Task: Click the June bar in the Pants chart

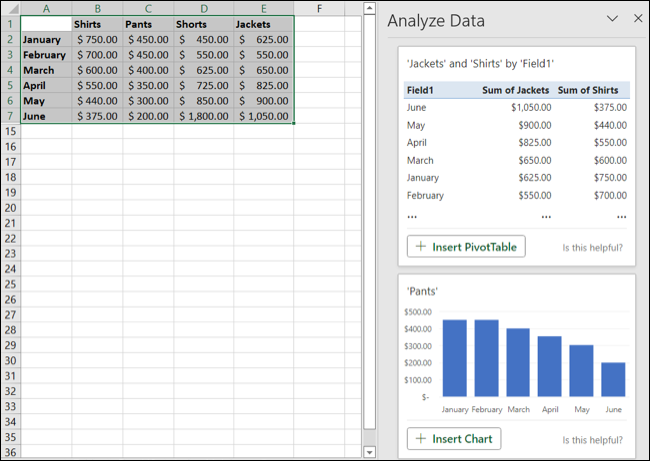Action: (613, 379)
